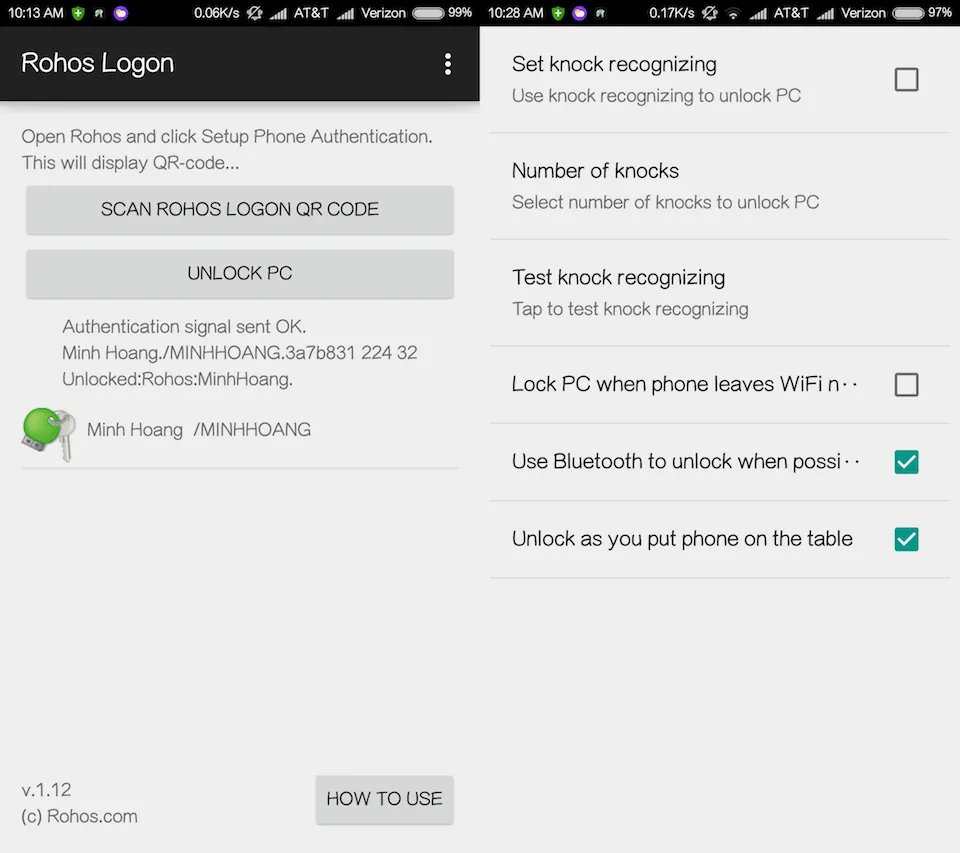Open Number of knocks selection
This screenshot has width=960, height=853.
click(720, 186)
